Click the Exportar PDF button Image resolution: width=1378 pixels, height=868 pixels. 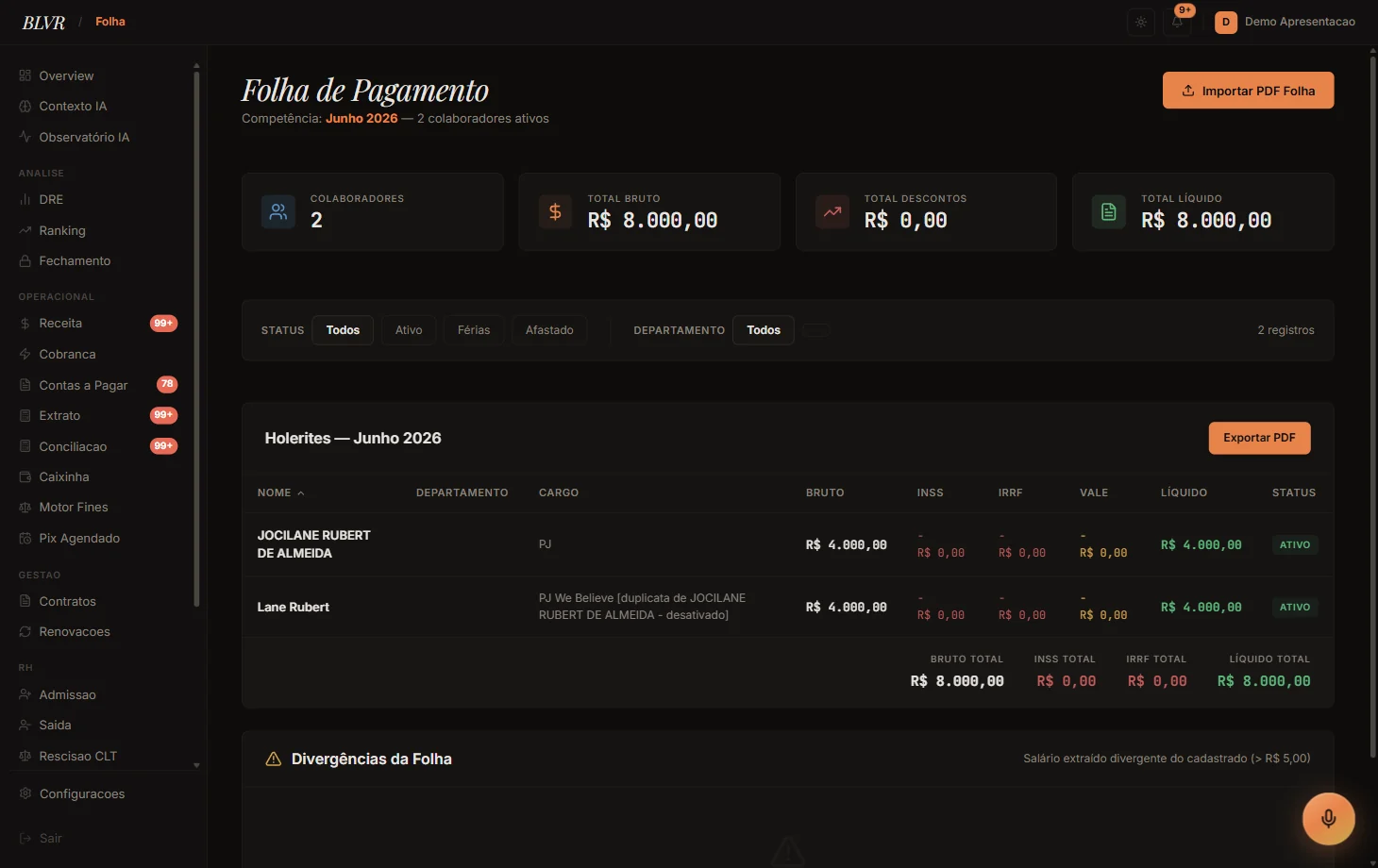pyautogui.click(x=1259, y=438)
